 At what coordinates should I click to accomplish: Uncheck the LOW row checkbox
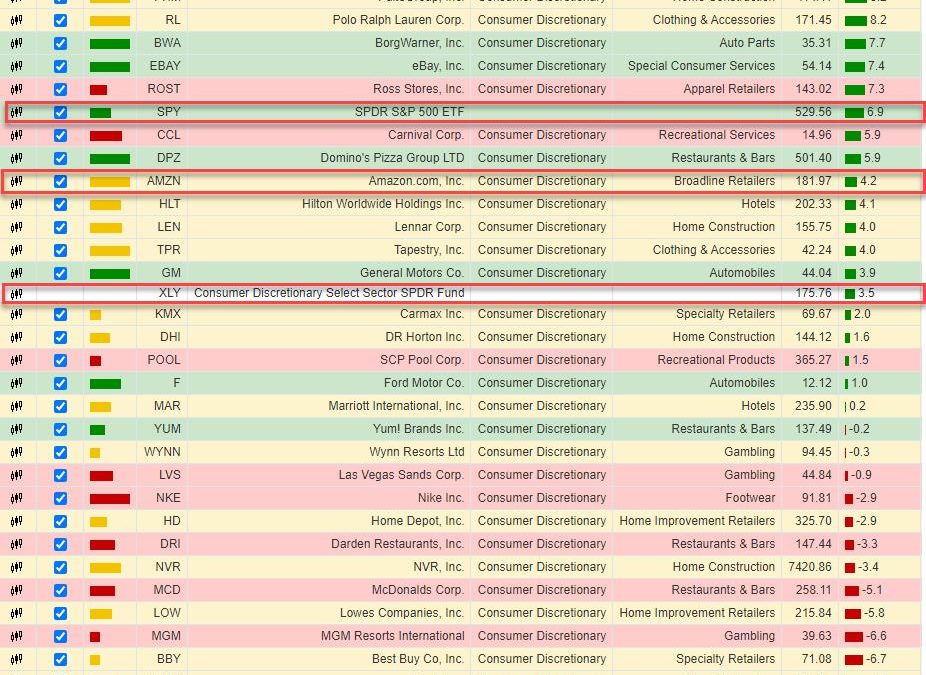[x=60, y=614]
